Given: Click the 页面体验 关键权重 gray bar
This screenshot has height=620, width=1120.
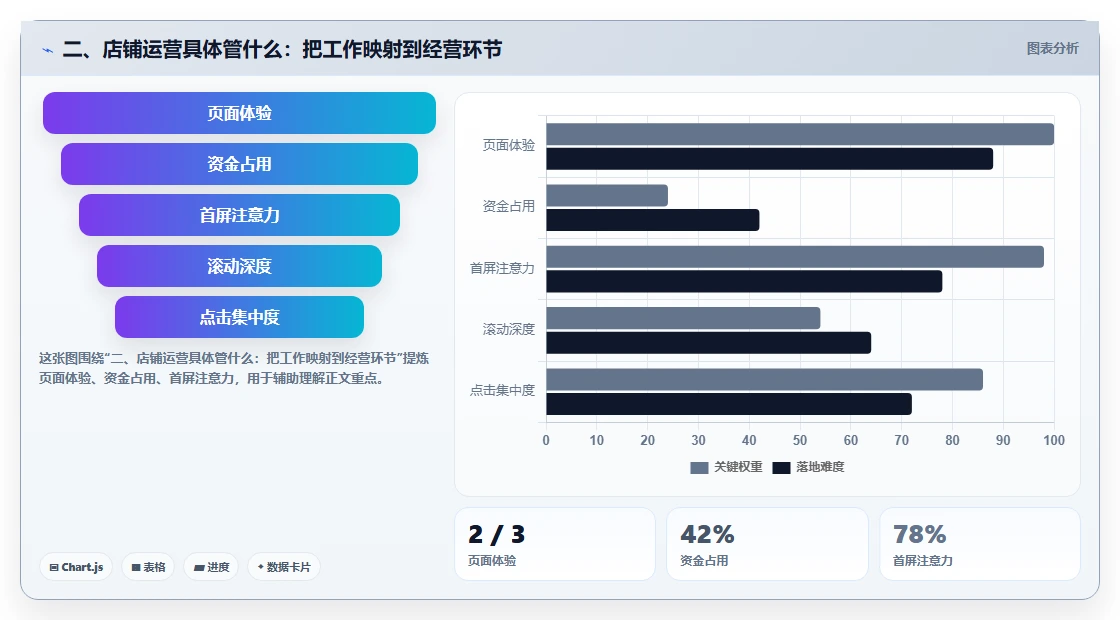Looking at the screenshot, I should [800, 134].
